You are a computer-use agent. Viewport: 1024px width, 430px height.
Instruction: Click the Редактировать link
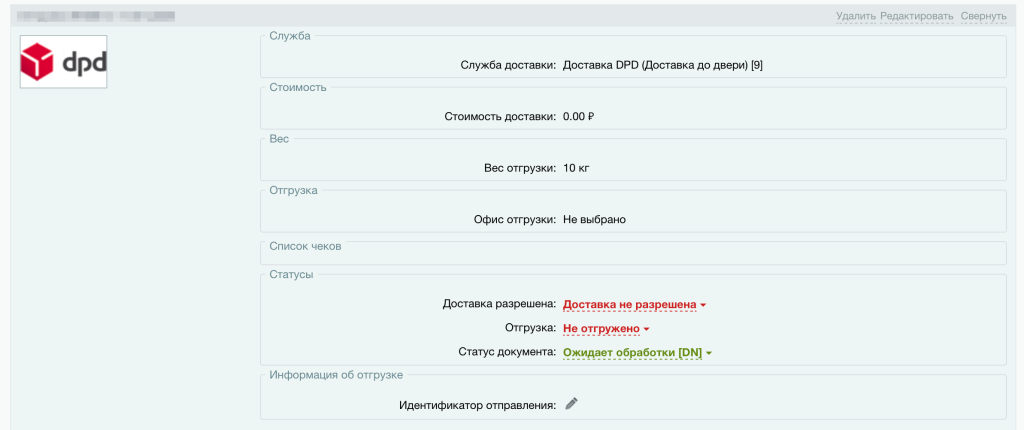(x=917, y=16)
